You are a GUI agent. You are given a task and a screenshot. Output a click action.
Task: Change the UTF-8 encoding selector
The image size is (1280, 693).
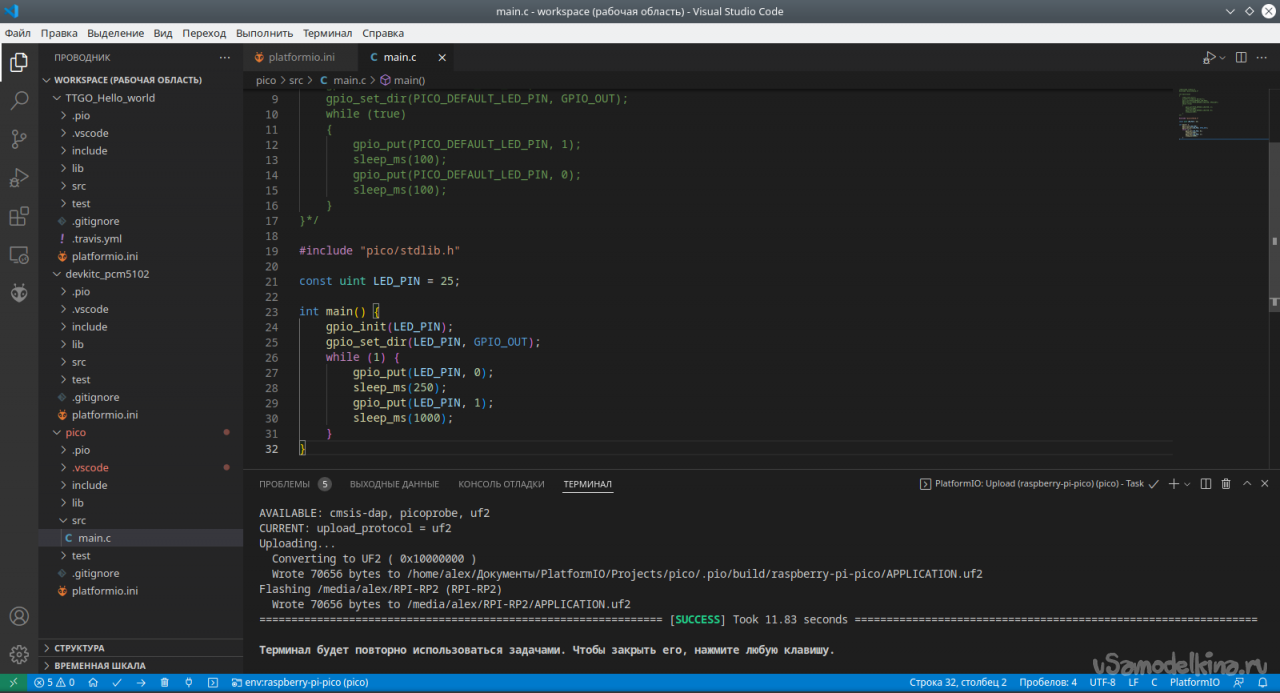(1102, 683)
